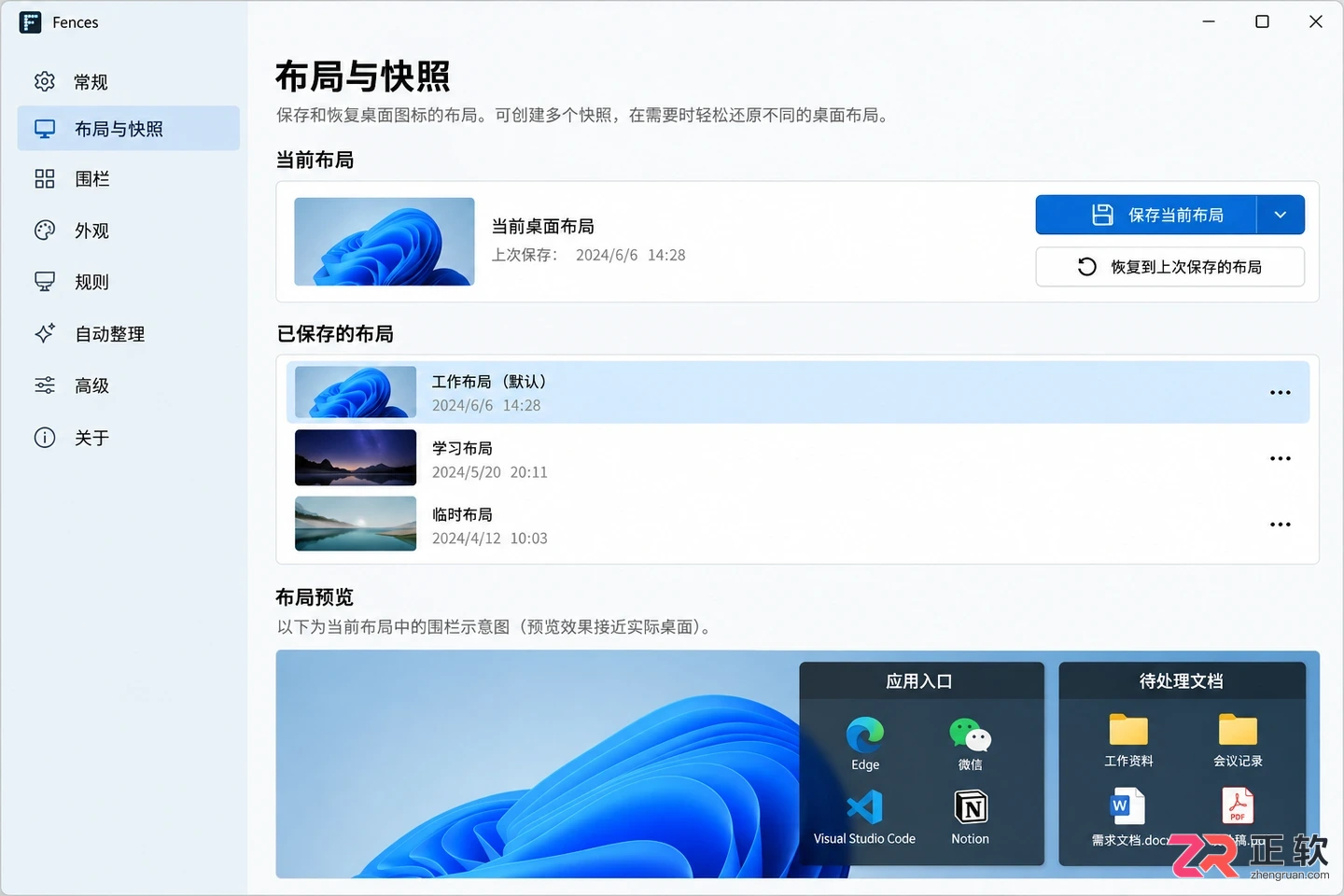Click the 待处理文档 fence title

coord(1182,681)
